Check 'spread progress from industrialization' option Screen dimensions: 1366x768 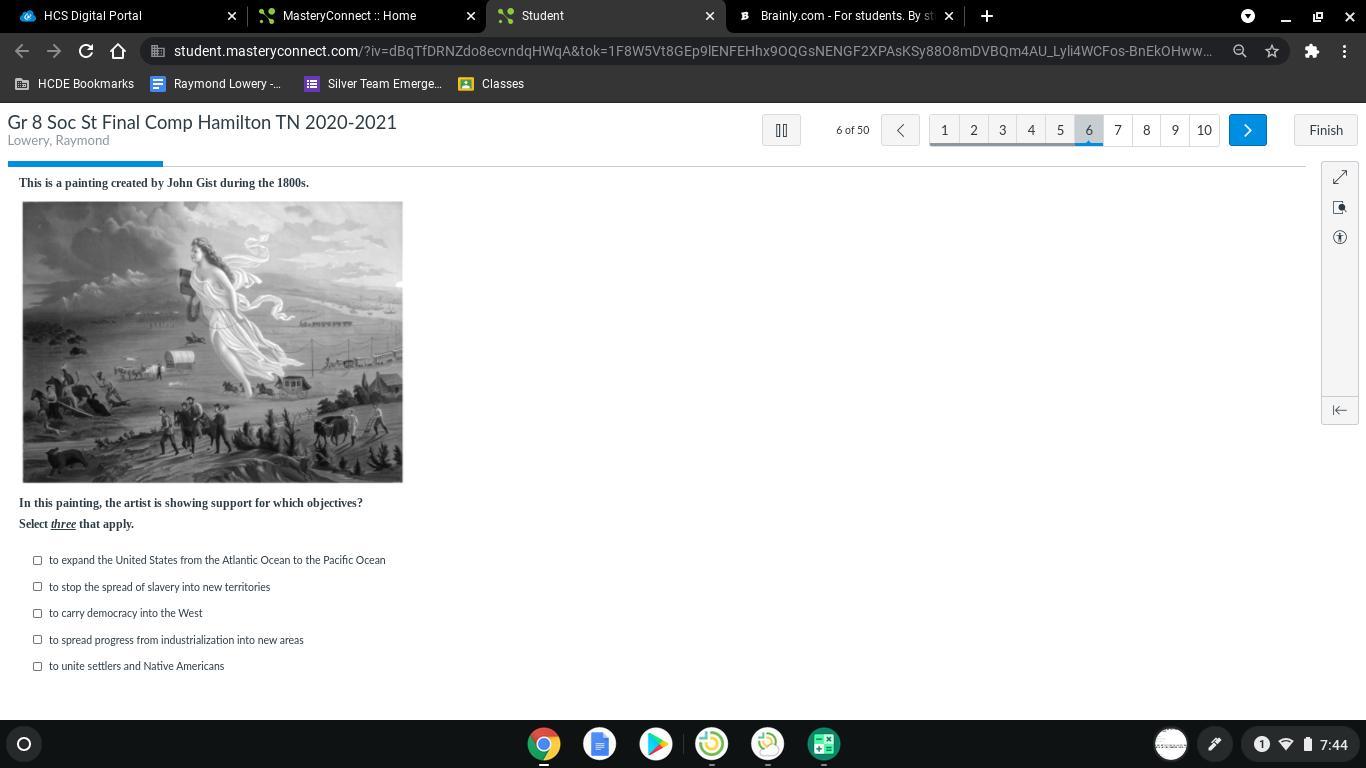pos(38,640)
